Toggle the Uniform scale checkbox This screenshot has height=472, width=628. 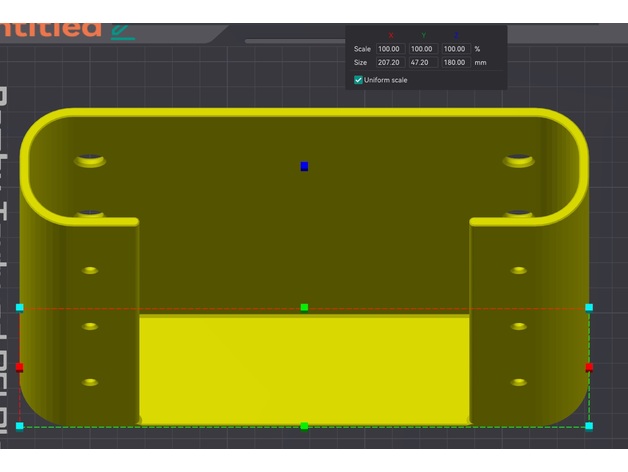(359, 80)
